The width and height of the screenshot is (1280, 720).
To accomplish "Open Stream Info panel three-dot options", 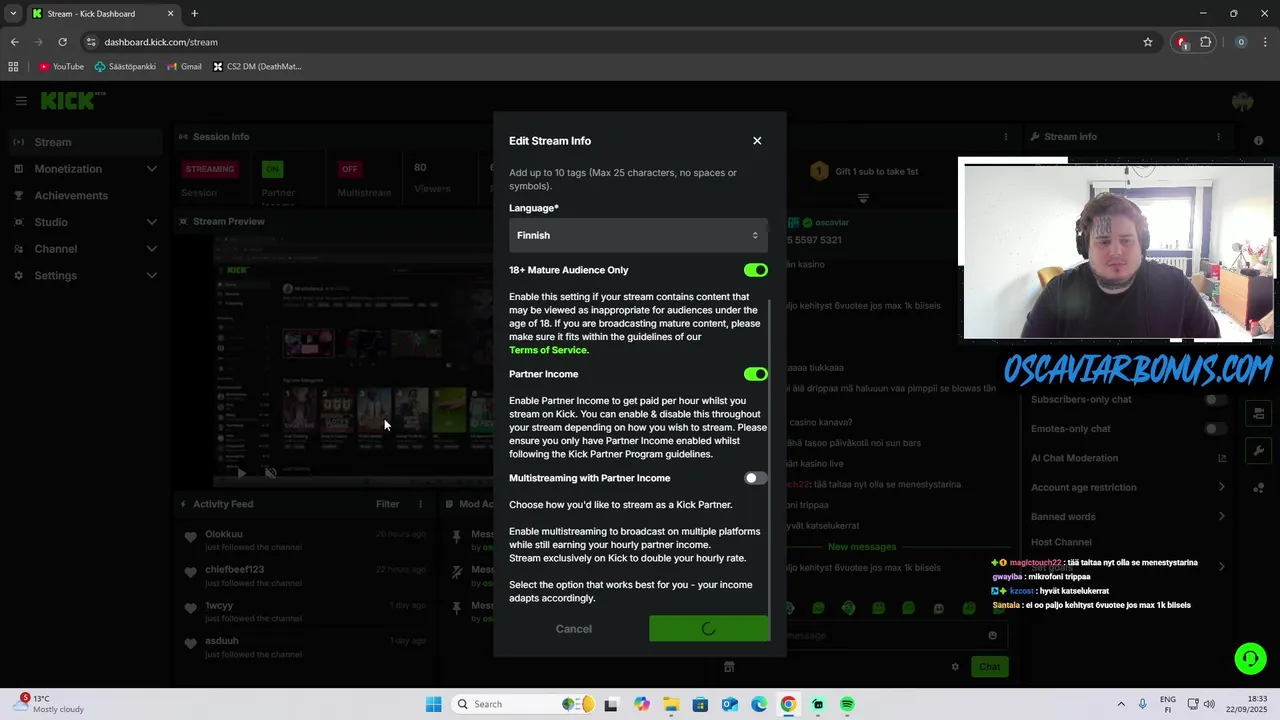I will [x=1218, y=137].
